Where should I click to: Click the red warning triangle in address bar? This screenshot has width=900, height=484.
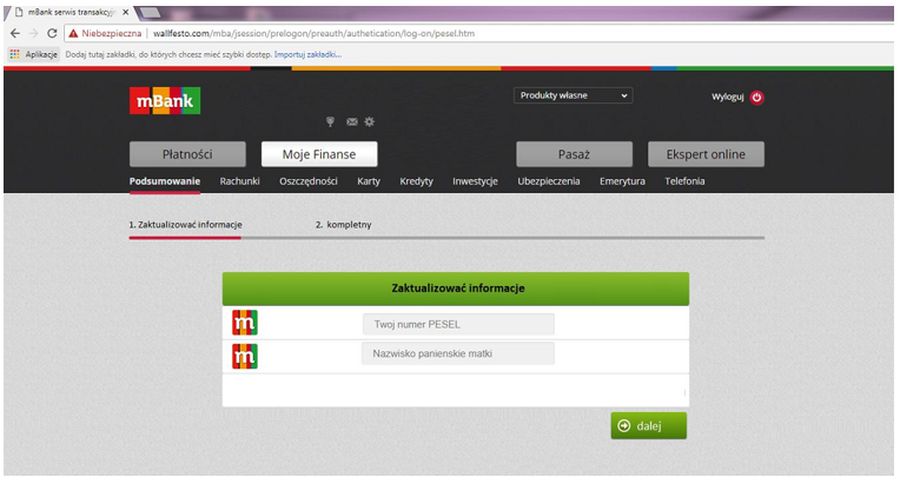click(73, 33)
